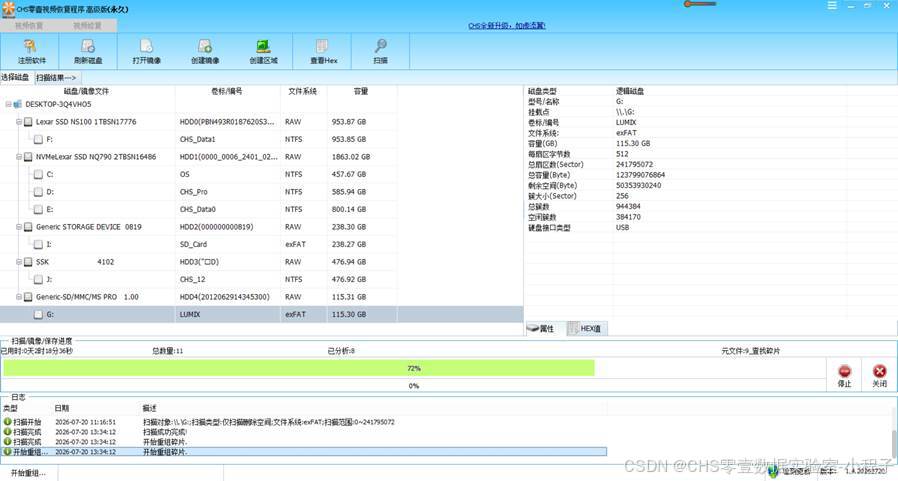Click the red 关闭 close icon in progress panel

click(x=880, y=370)
